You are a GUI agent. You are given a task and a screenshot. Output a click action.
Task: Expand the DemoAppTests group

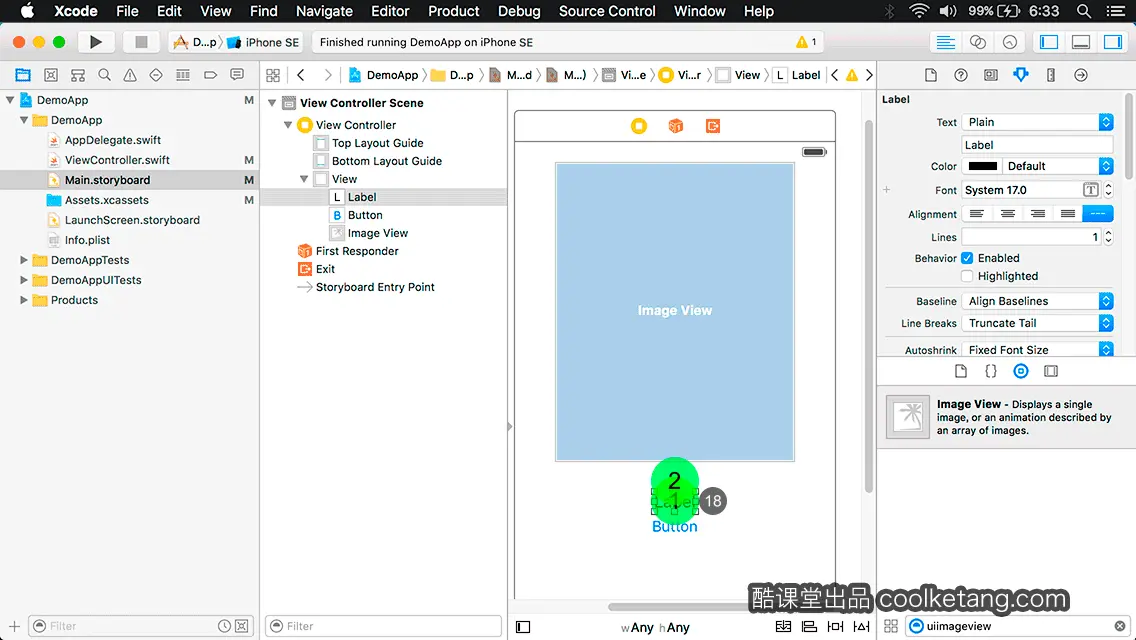pyautogui.click(x=24, y=259)
